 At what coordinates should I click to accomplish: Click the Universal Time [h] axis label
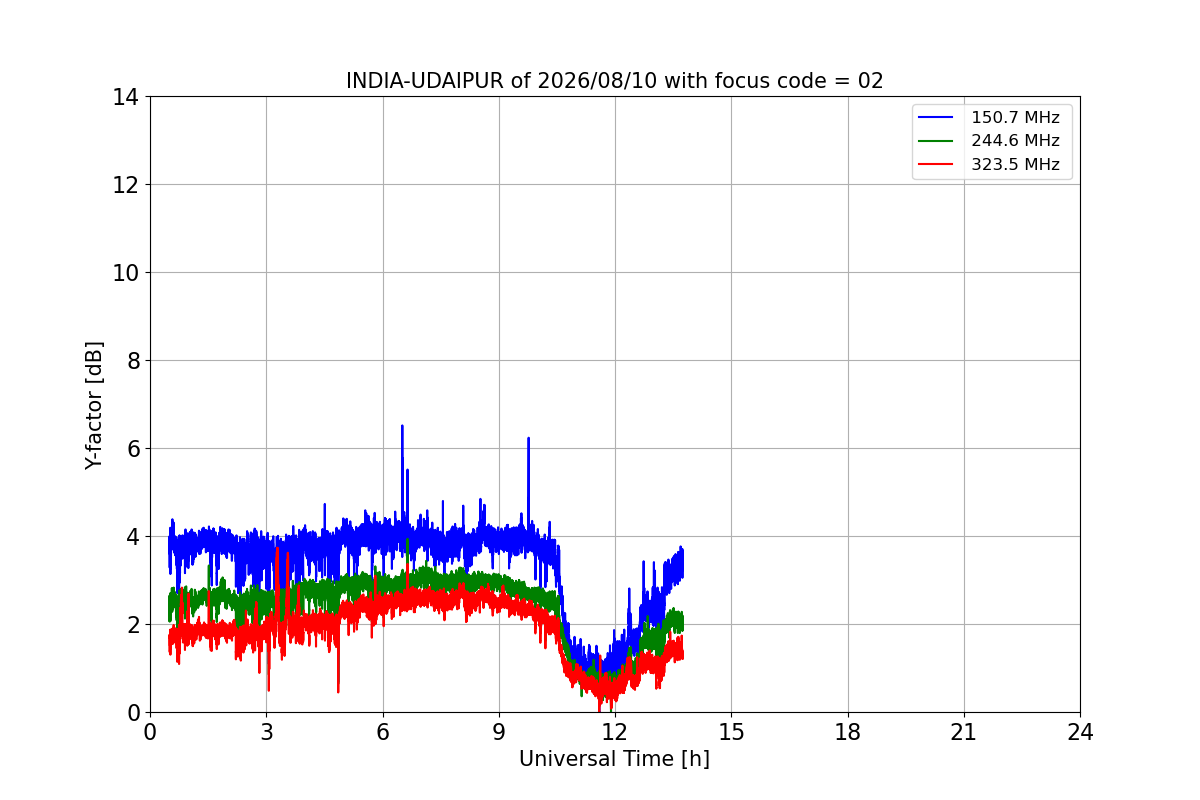(614, 759)
